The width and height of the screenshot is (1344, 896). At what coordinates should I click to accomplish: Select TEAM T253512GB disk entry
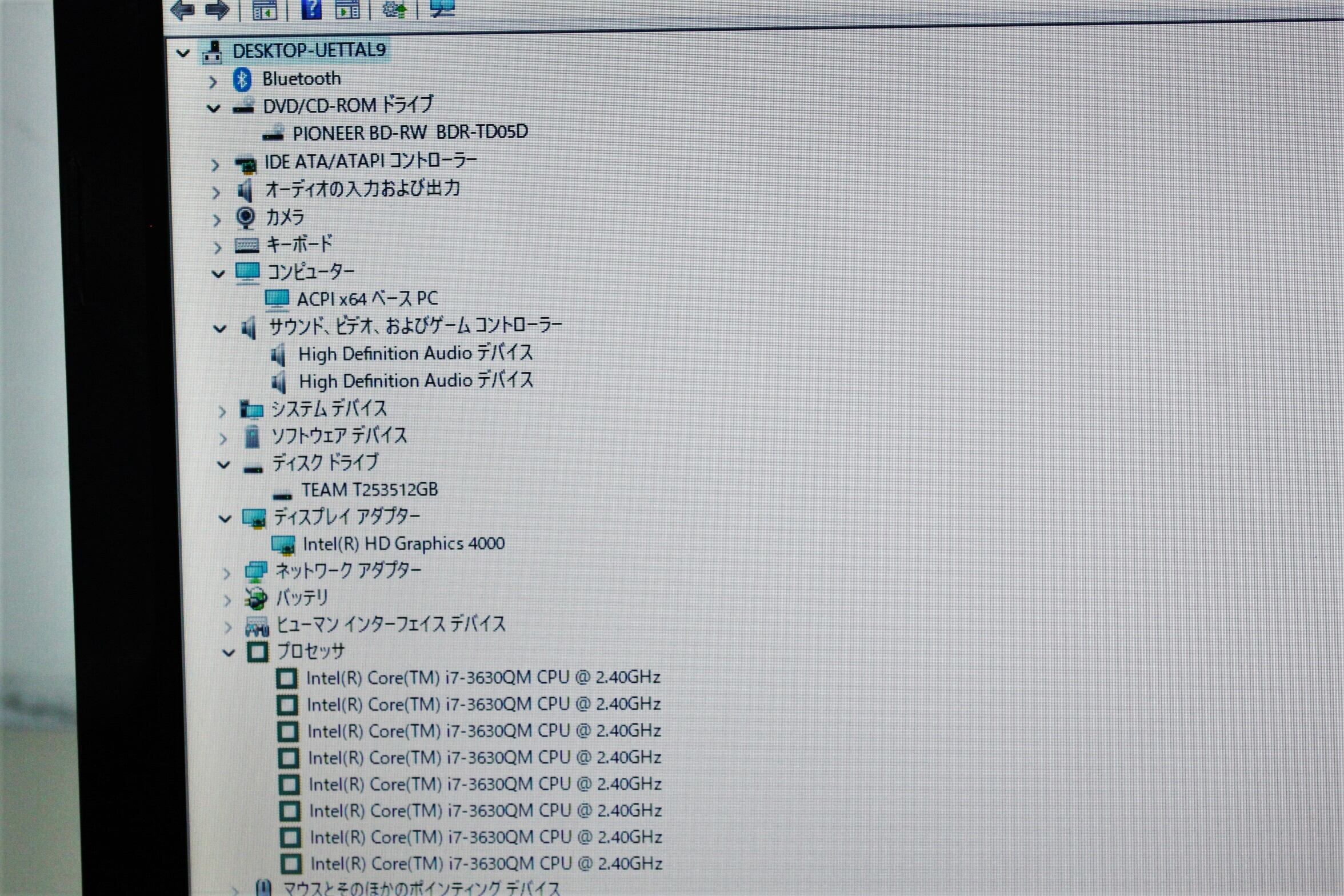pyautogui.click(x=370, y=490)
